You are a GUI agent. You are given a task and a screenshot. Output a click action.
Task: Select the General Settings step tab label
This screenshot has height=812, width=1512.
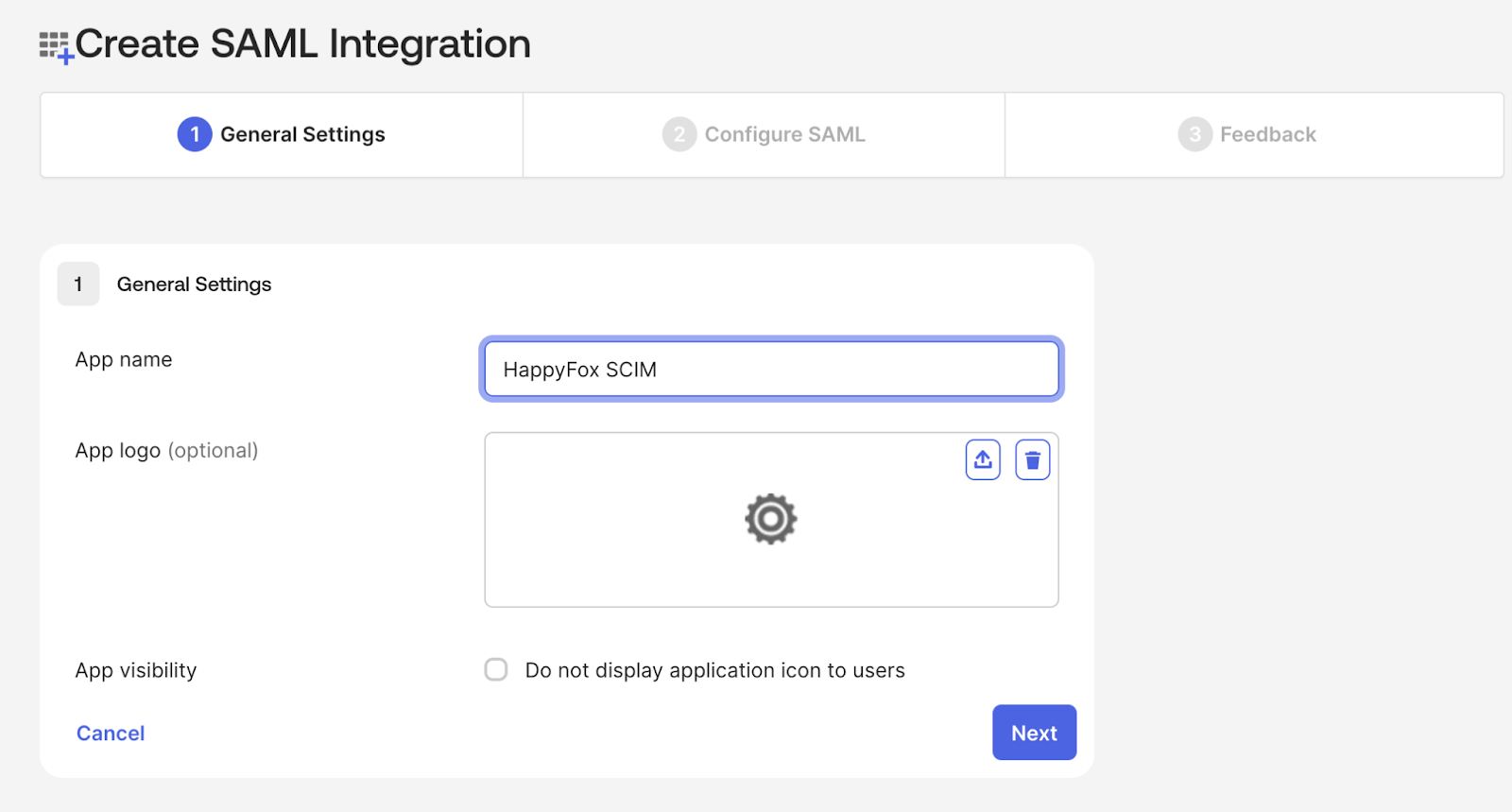(302, 134)
